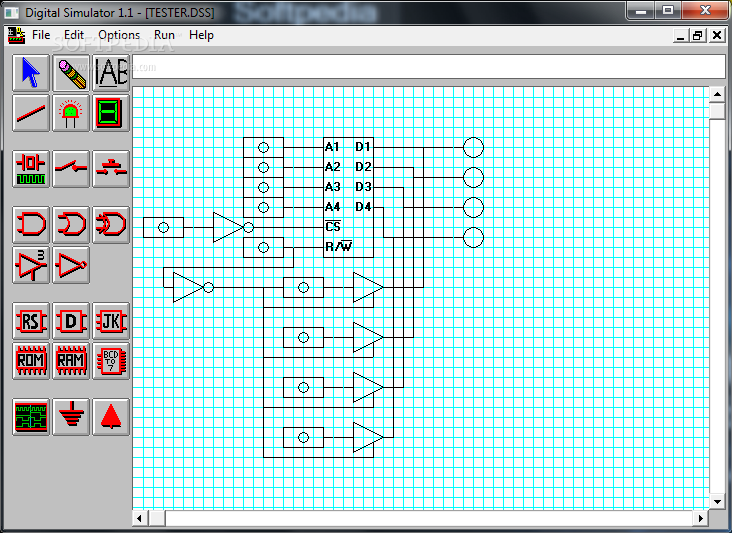Choose the pushbutton component
The height and width of the screenshot is (533, 732).
[x=111, y=169]
